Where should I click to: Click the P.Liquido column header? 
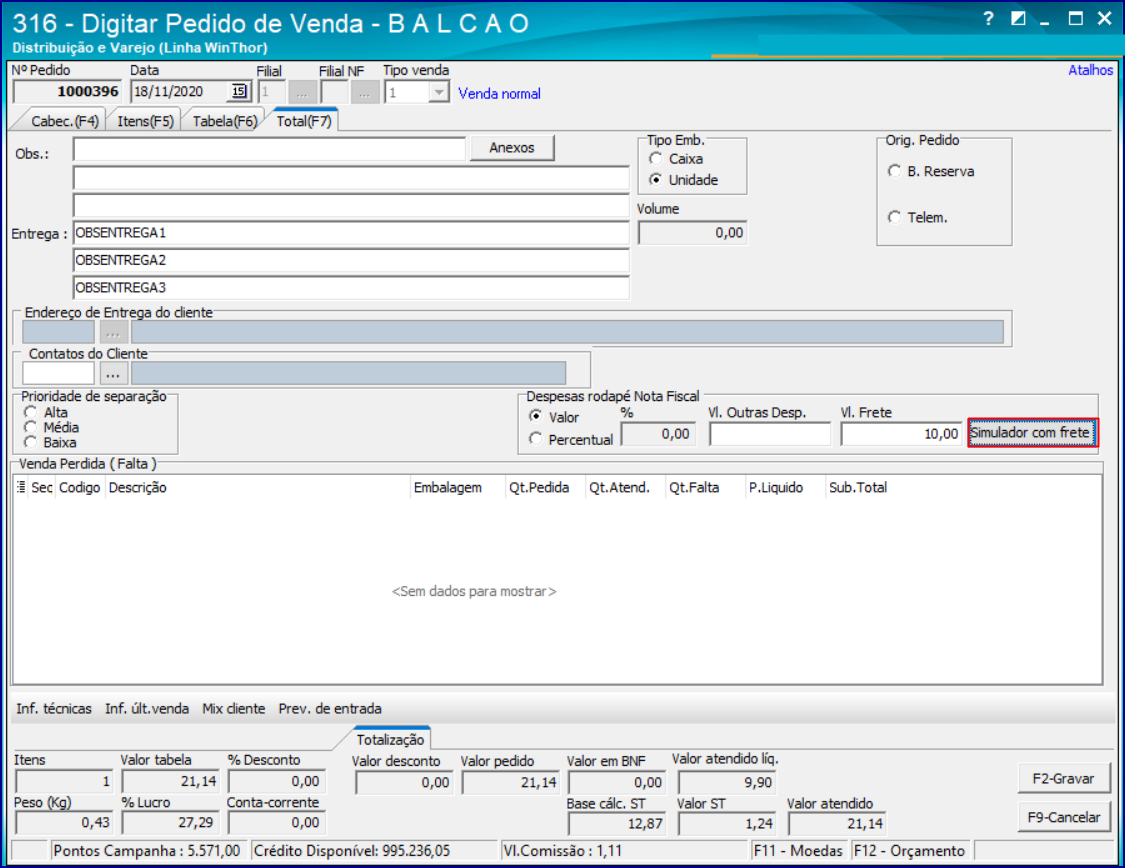pyautogui.click(x=786, y=488)
